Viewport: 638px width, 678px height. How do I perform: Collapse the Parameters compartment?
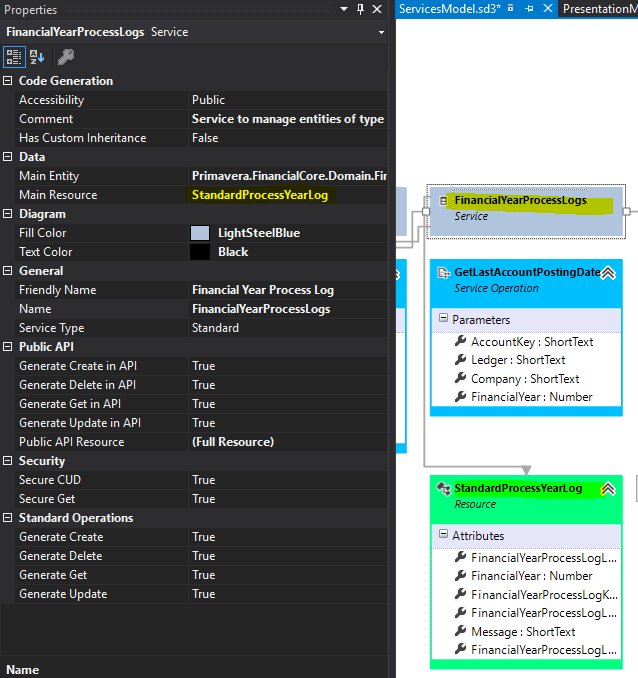point(443,318)
